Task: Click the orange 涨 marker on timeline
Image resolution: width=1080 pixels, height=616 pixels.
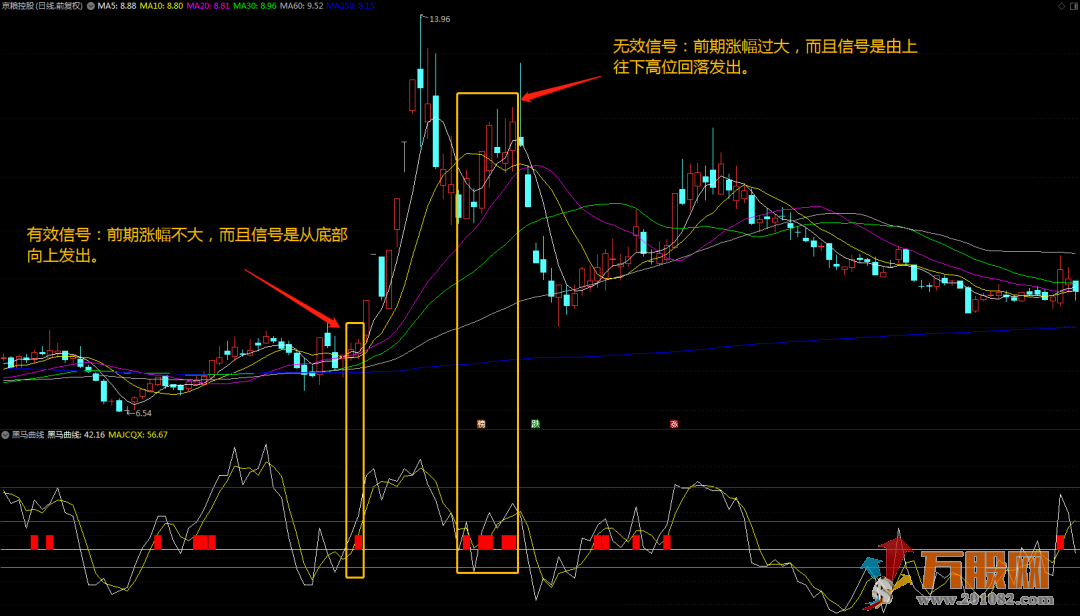Action: 481,424
